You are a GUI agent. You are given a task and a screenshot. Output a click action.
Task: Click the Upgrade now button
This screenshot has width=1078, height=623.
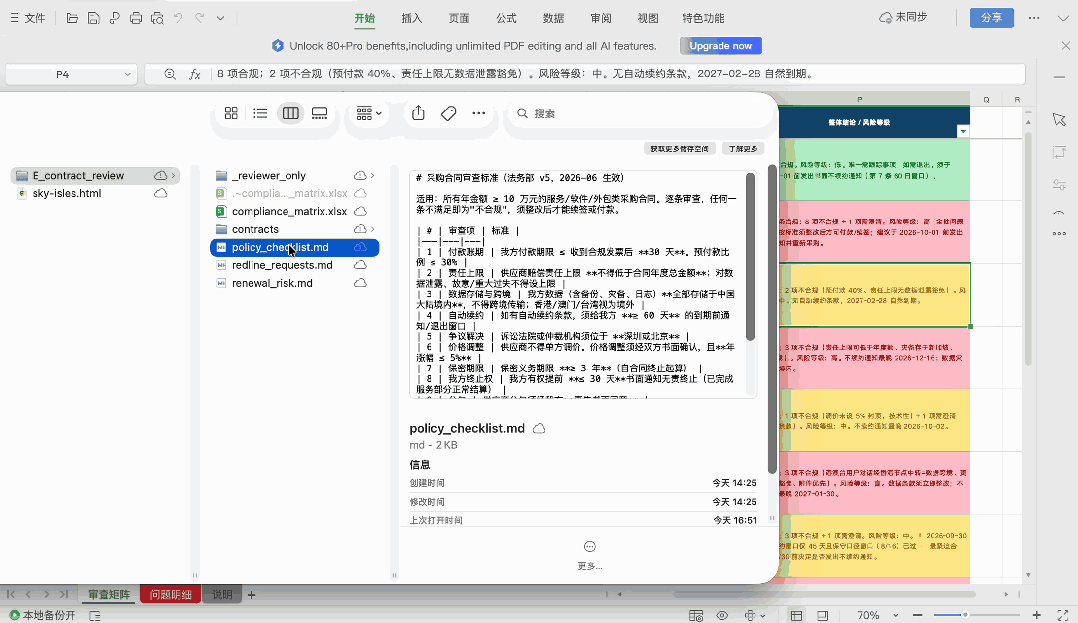720,46
